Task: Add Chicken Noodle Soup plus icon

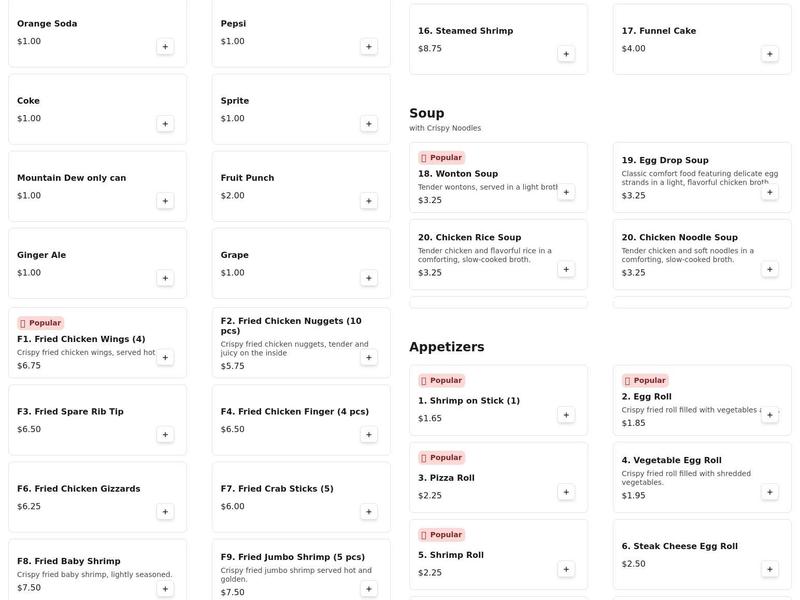Action: coord(769,269)
